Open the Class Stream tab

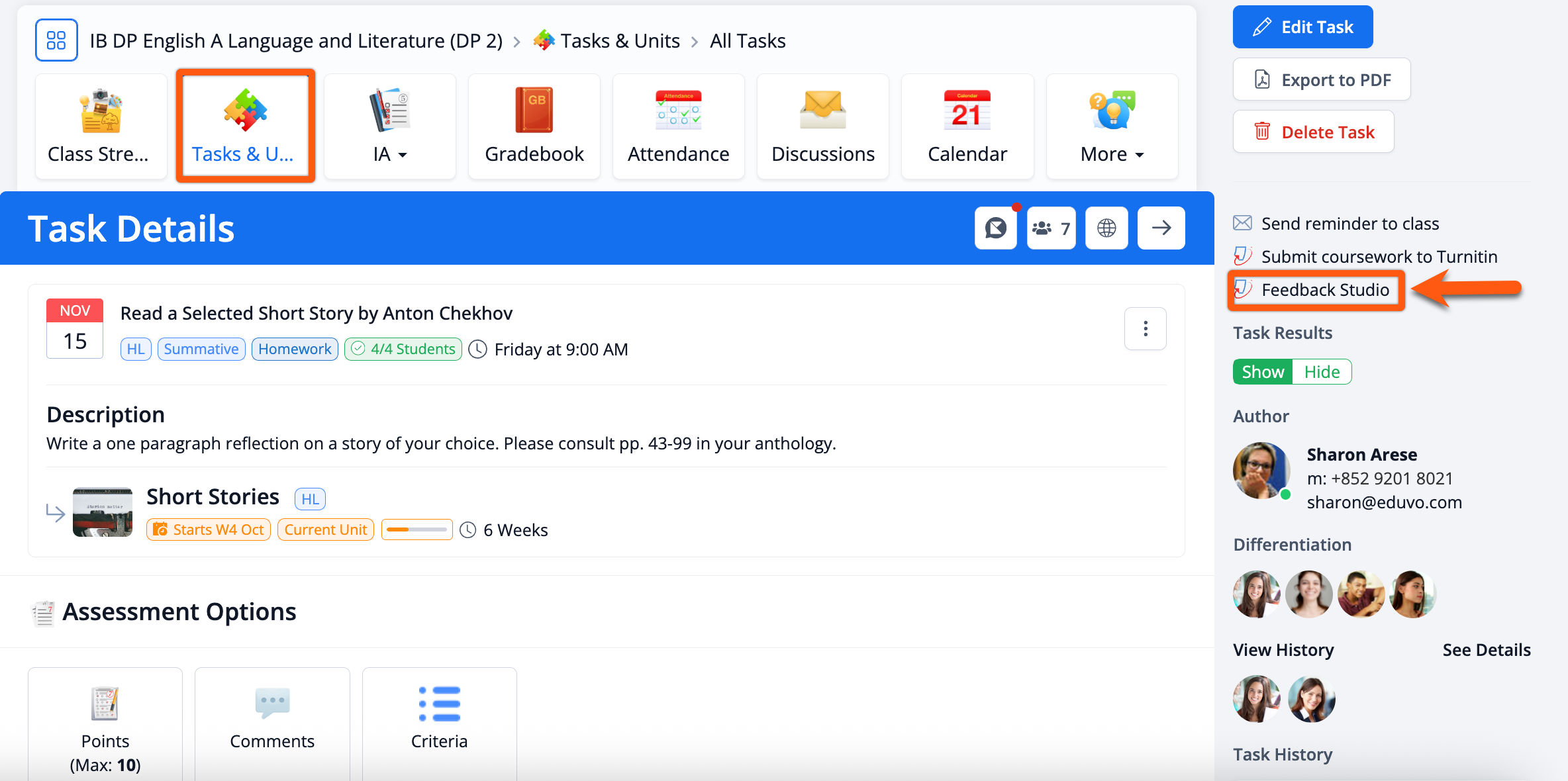[x=101, y=126]
